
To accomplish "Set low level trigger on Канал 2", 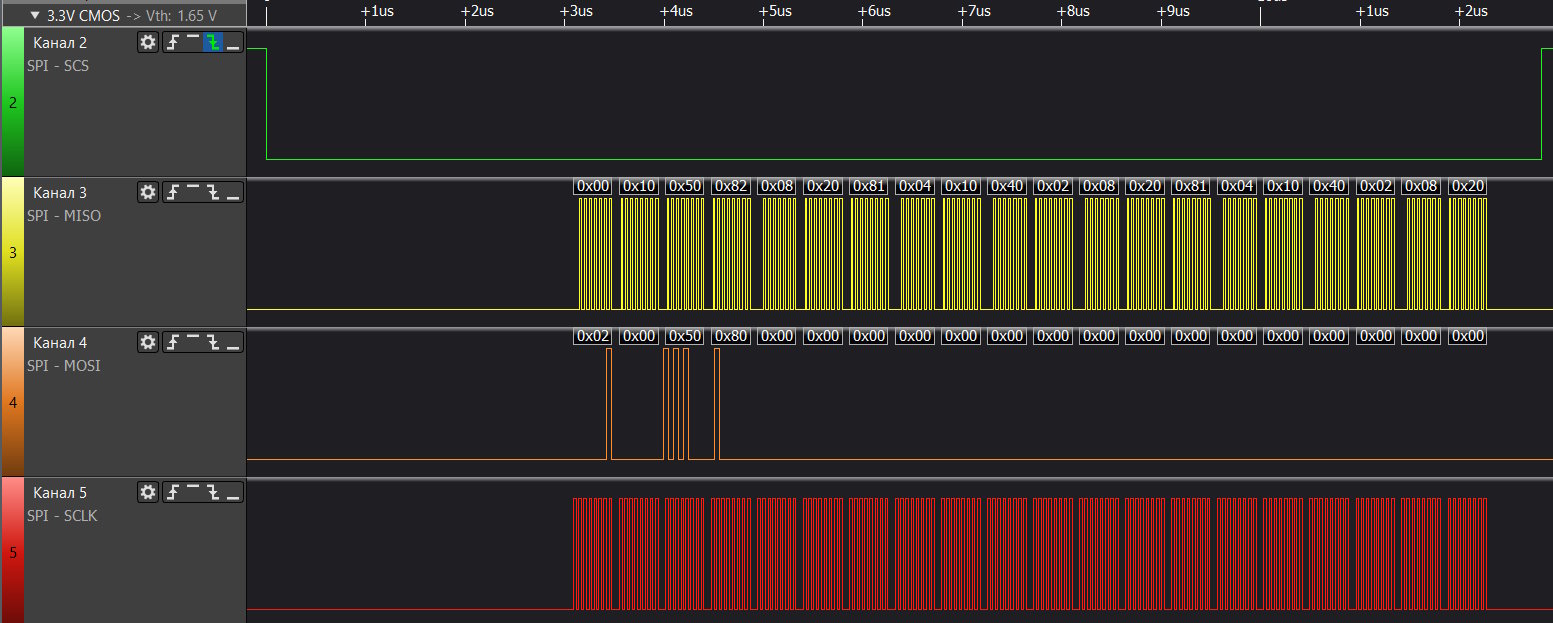I will point(233,42).
